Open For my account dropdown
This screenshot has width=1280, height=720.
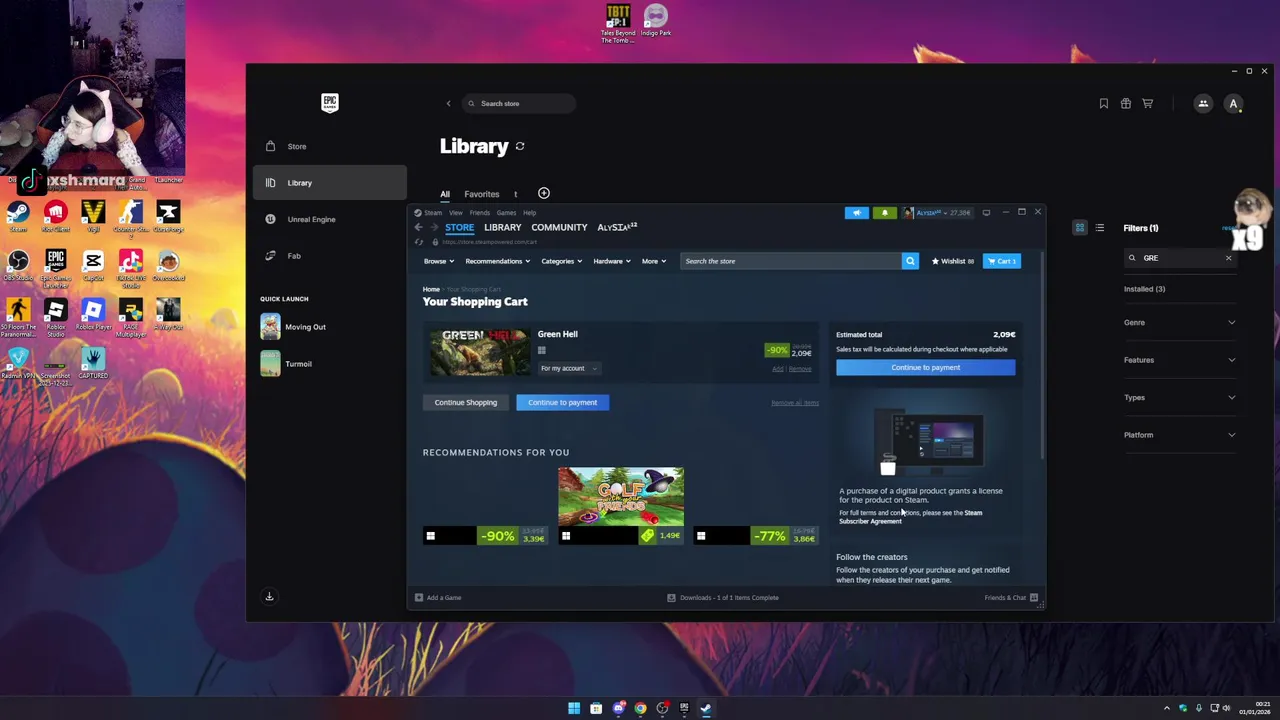pyautogui.click(x=569, y=368)
